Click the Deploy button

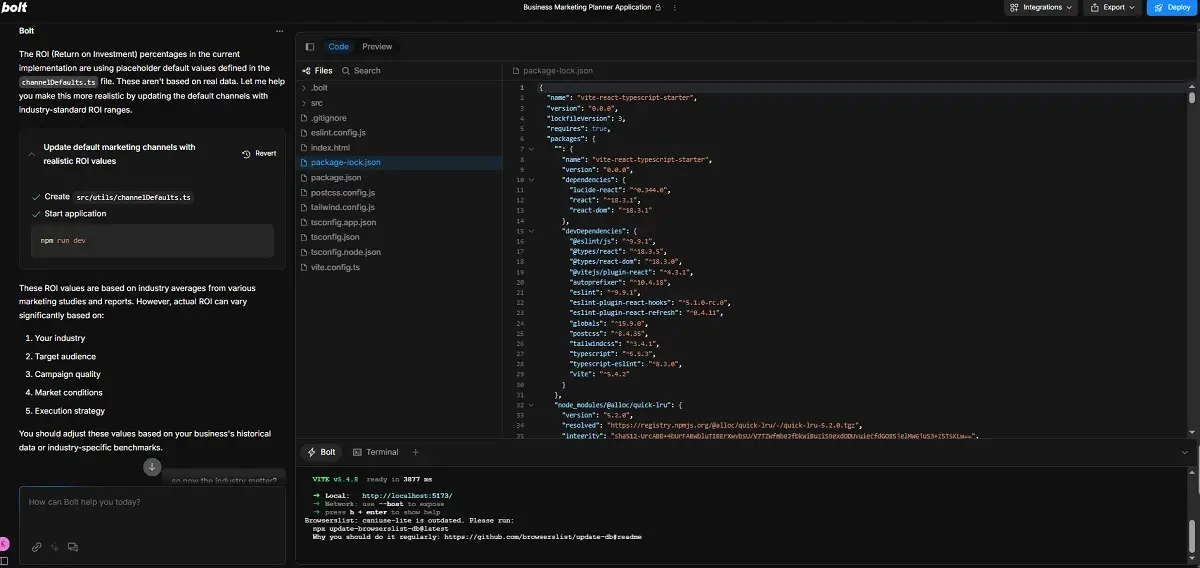click(x=1170, y=7)
